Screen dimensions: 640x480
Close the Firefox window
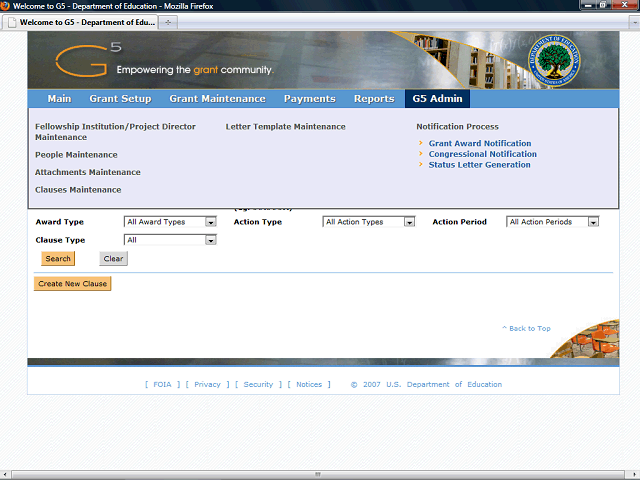[x=625, y=5]
